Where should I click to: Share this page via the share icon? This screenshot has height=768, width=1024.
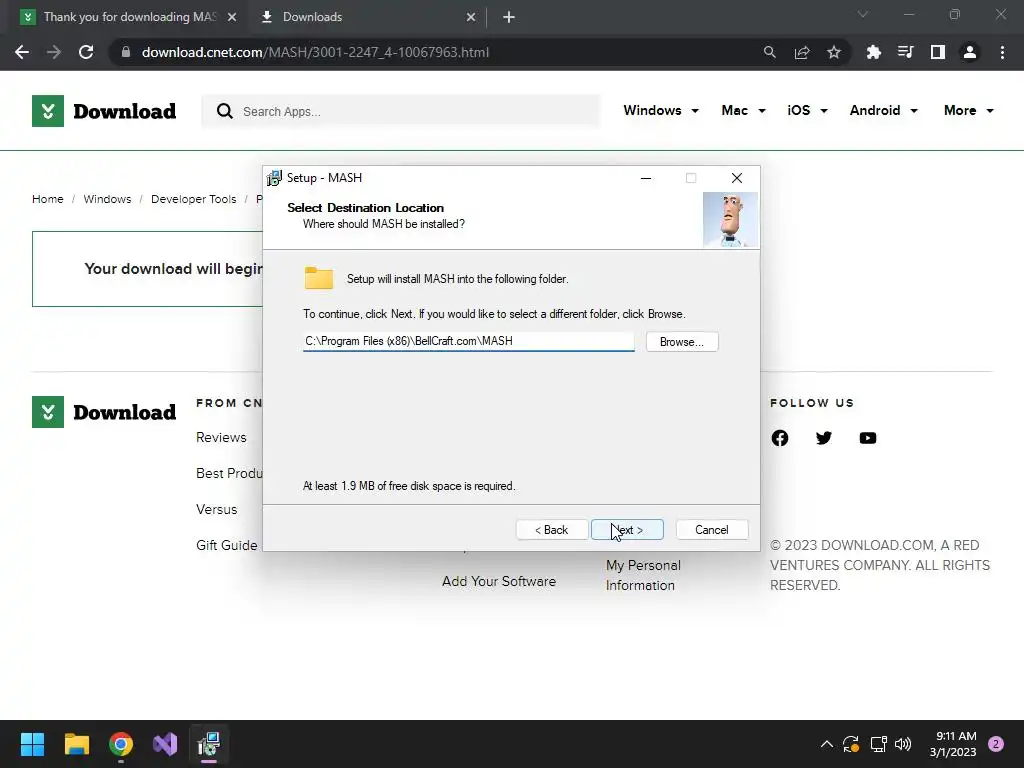click(802, 52)
